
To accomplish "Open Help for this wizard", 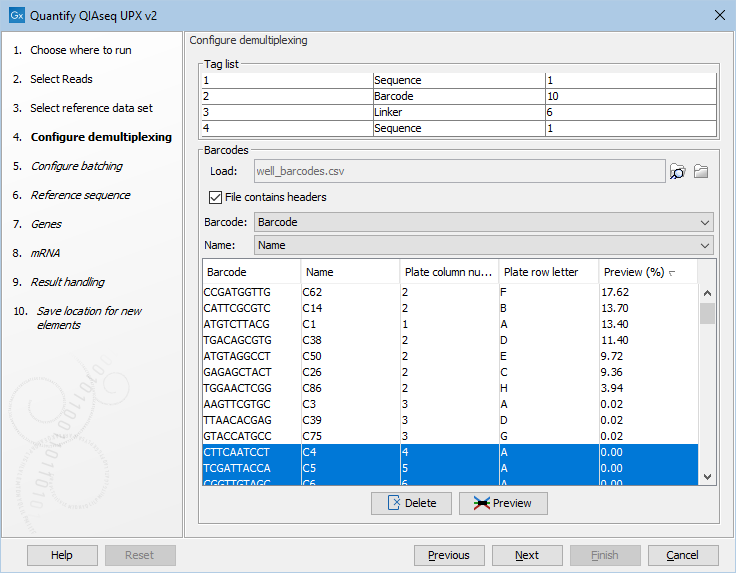I will coord(62,555).
